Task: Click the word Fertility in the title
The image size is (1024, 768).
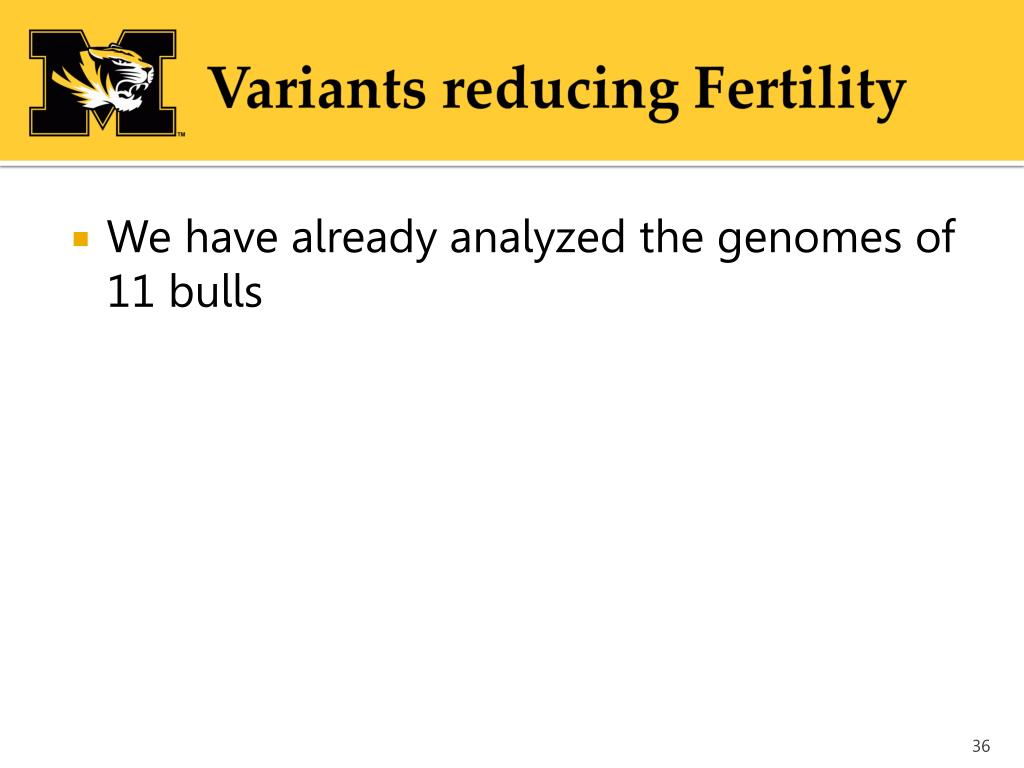Action: point(800,91)
